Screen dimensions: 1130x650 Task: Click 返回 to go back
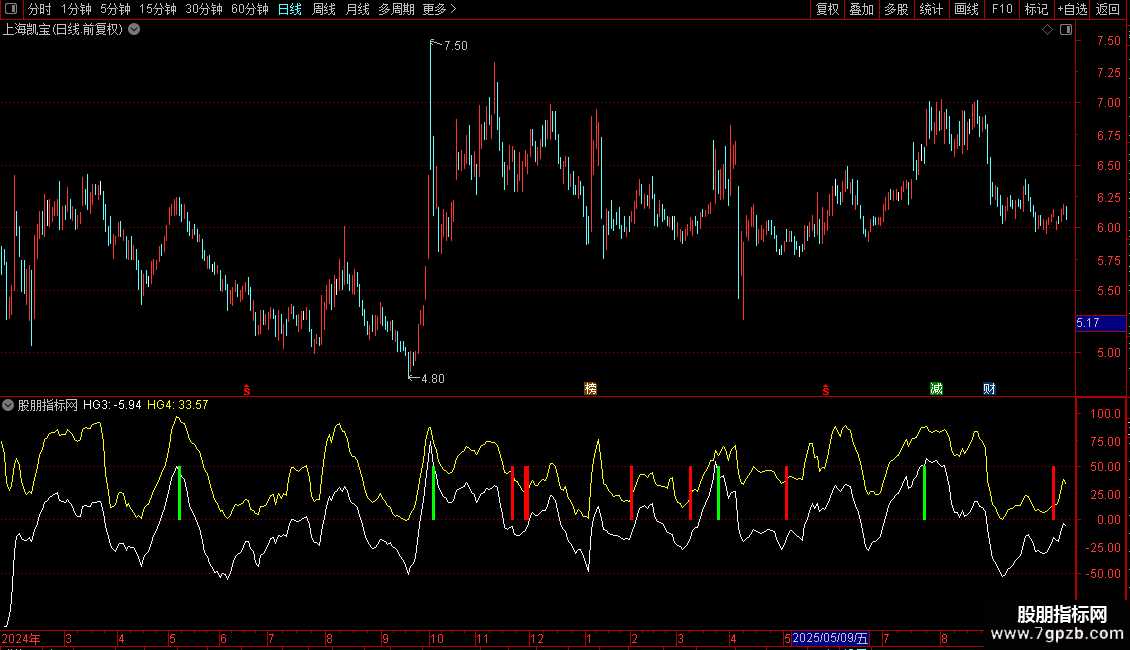click(1108, 9)
